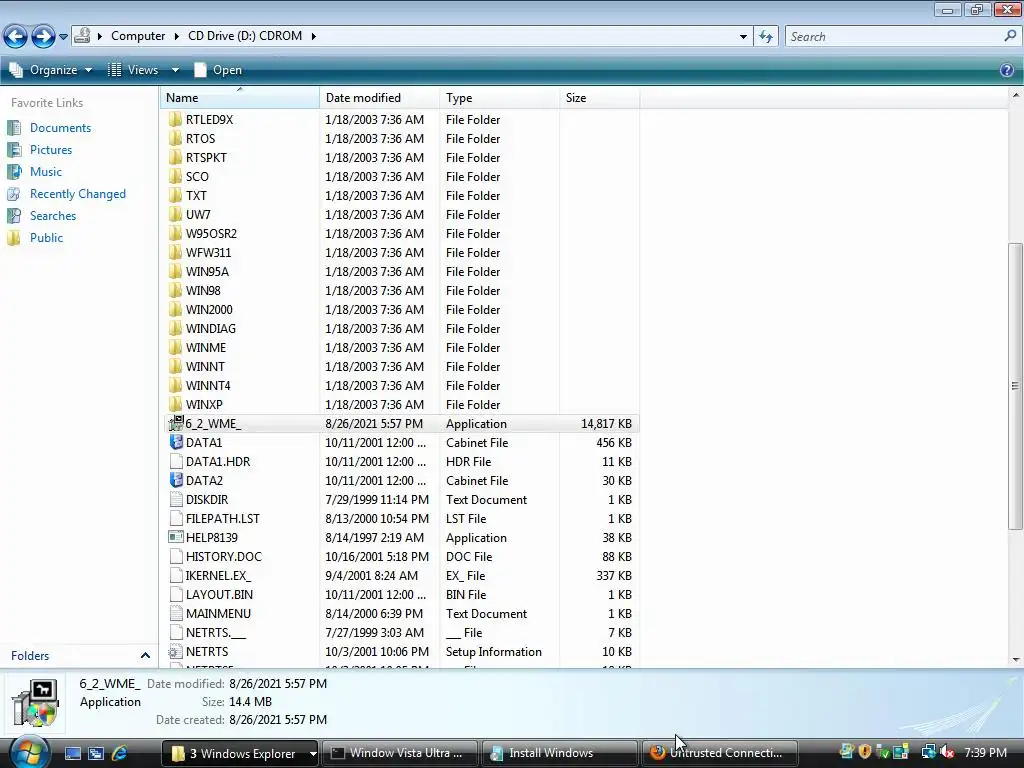The height and width of the screenshot is (768, 1024).
Task: Open the 3 Windows Explorer taskbar group
Action: (240, 753)
